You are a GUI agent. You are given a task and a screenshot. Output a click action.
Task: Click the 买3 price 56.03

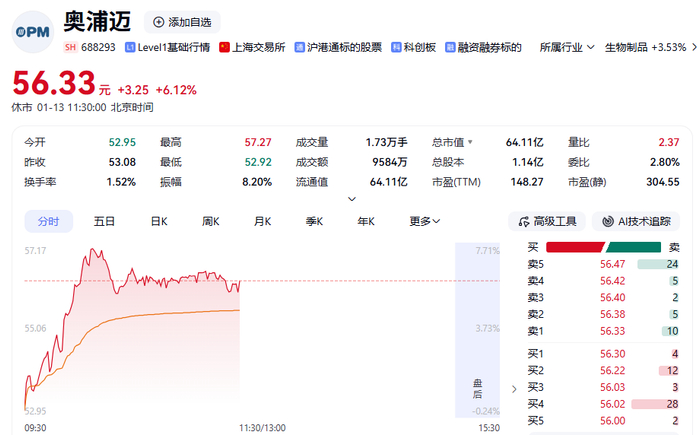(x=612, y=387)
